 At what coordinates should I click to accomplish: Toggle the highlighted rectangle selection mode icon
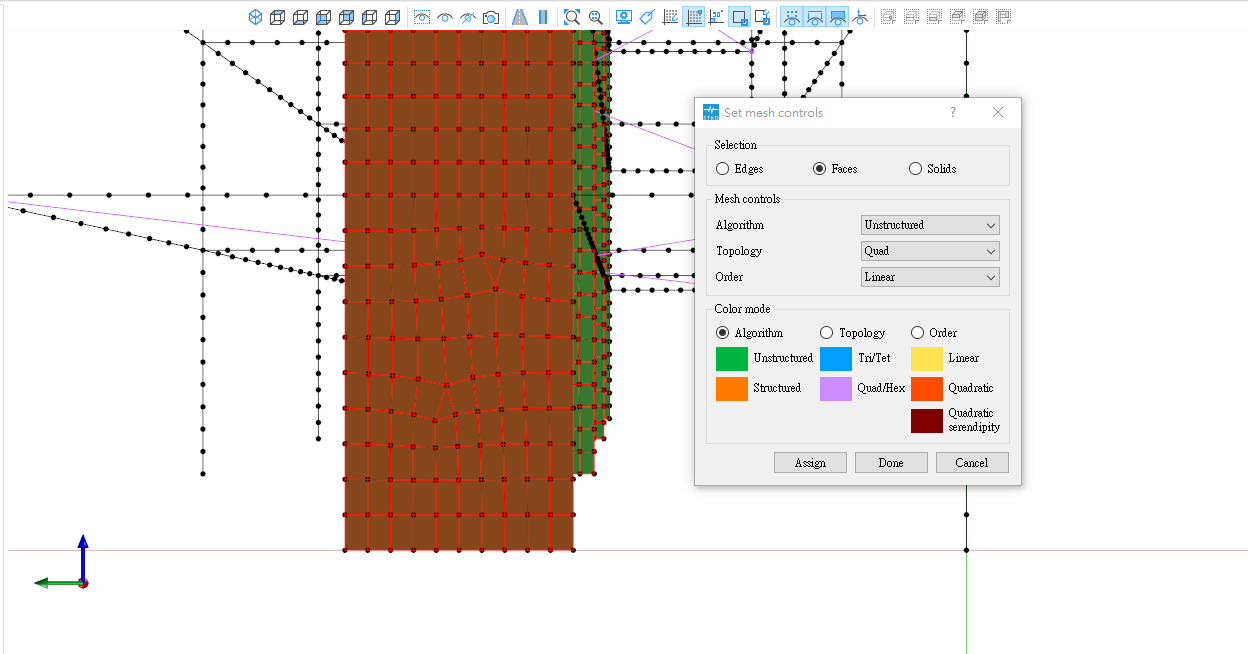coord(740,17)
